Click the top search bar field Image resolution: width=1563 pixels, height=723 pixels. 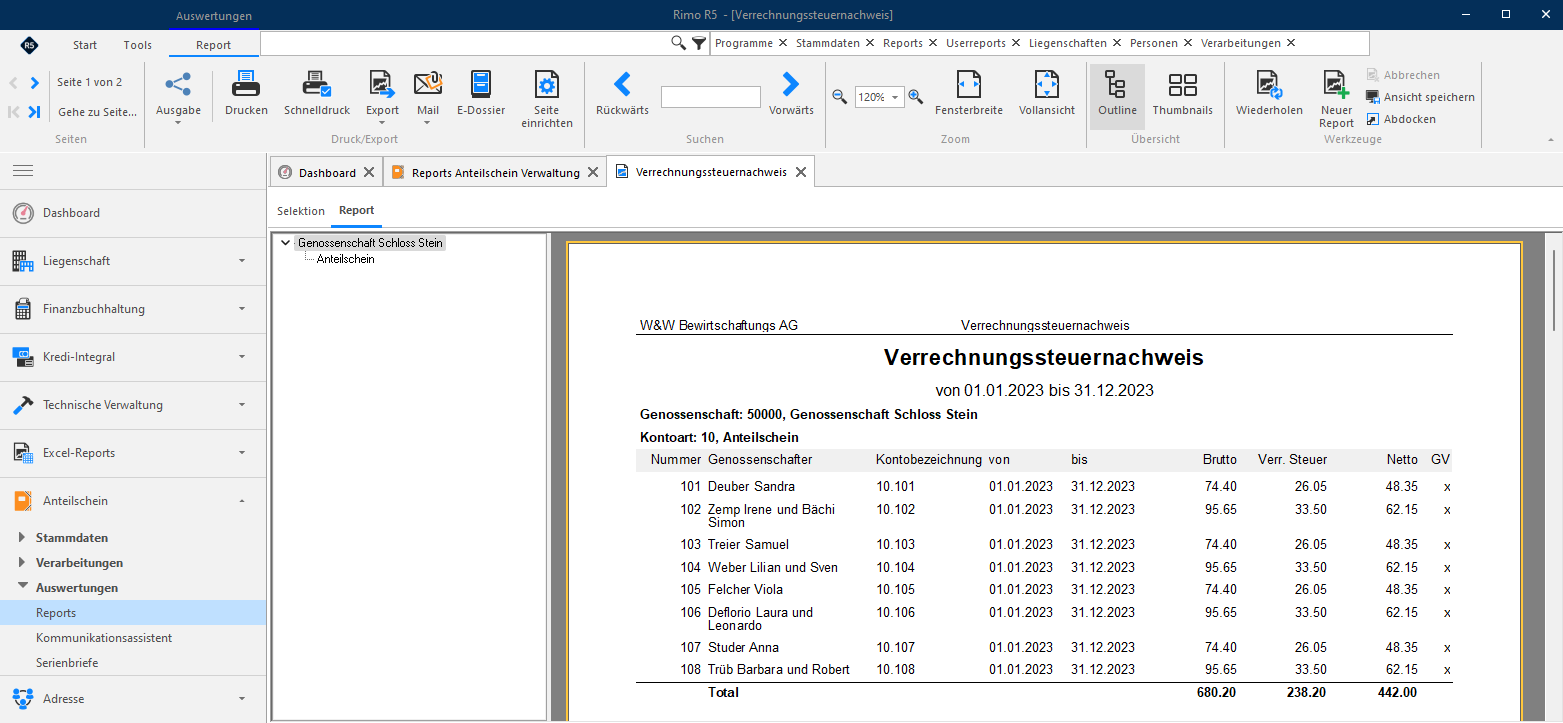click(465, 43)
